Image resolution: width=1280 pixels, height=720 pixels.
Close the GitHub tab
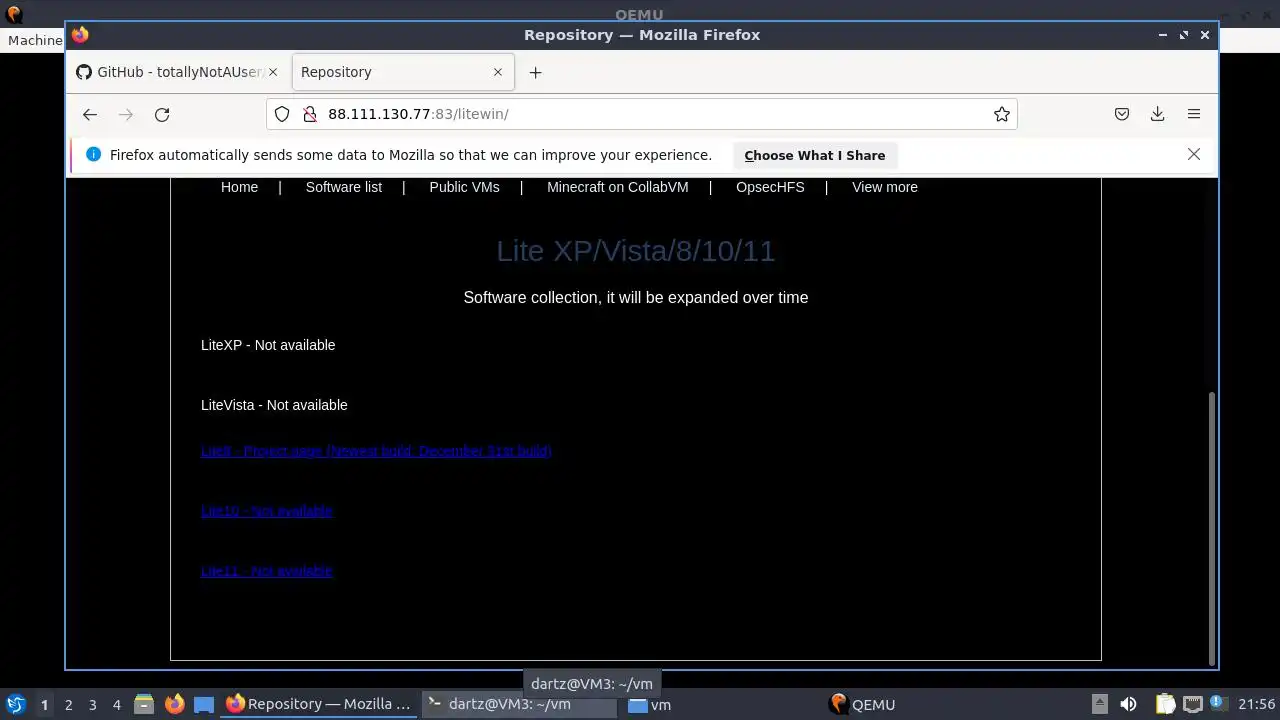click(272, 72)
